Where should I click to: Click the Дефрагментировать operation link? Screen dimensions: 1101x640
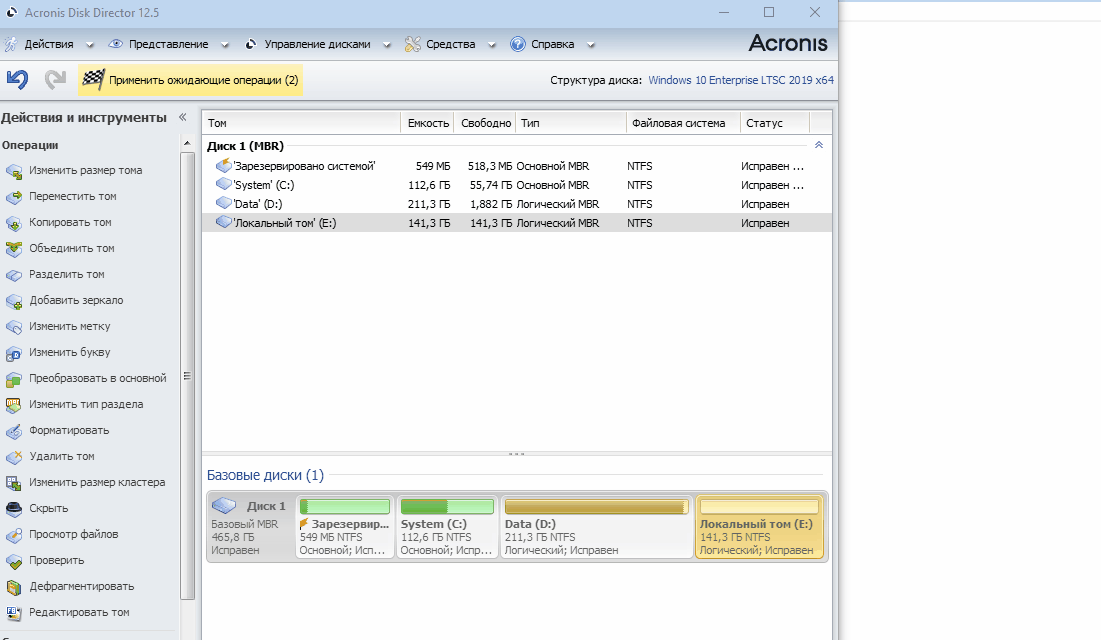click(x=81, y=587)
